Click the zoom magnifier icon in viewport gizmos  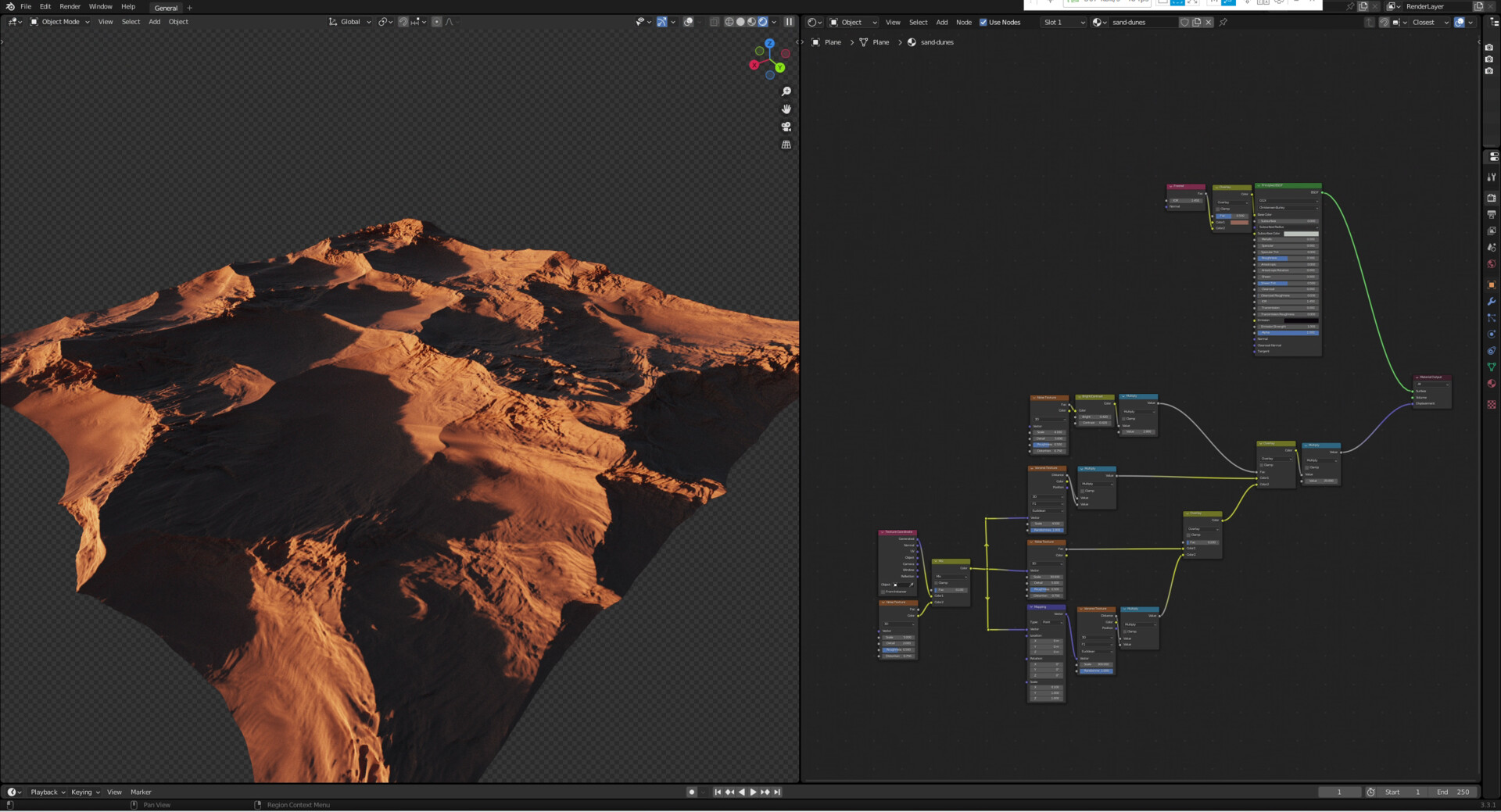[786, 91]
